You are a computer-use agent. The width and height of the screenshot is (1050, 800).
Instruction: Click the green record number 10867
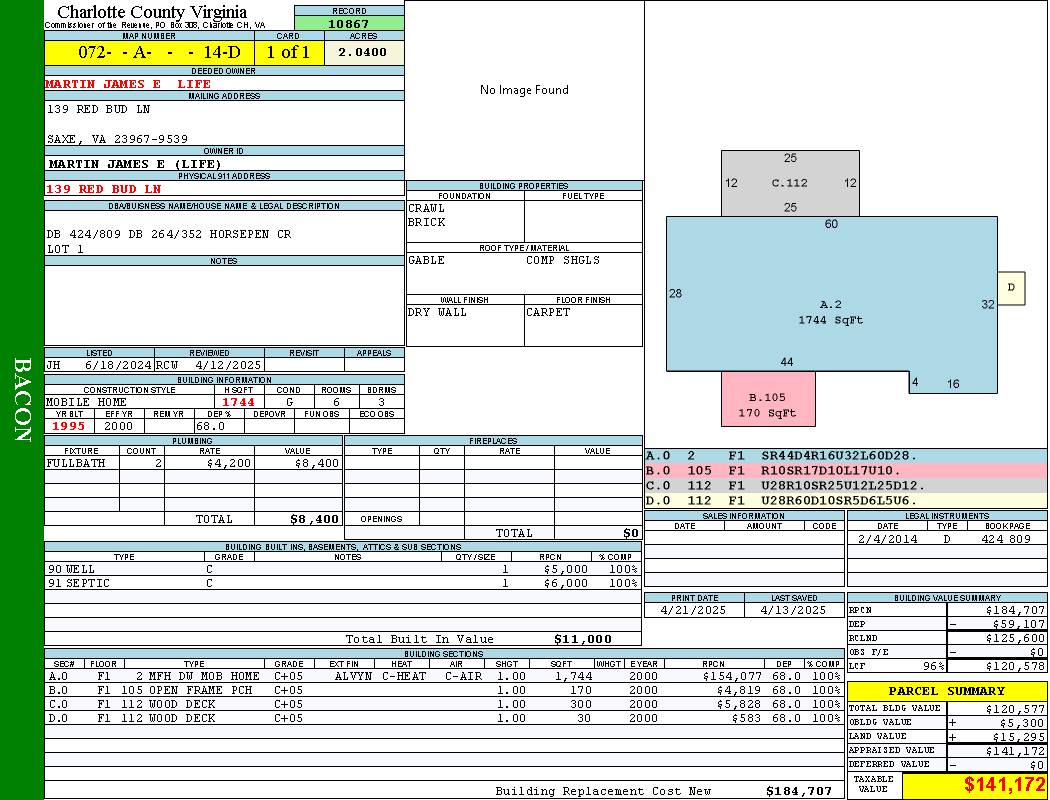[x=349, y=23]
